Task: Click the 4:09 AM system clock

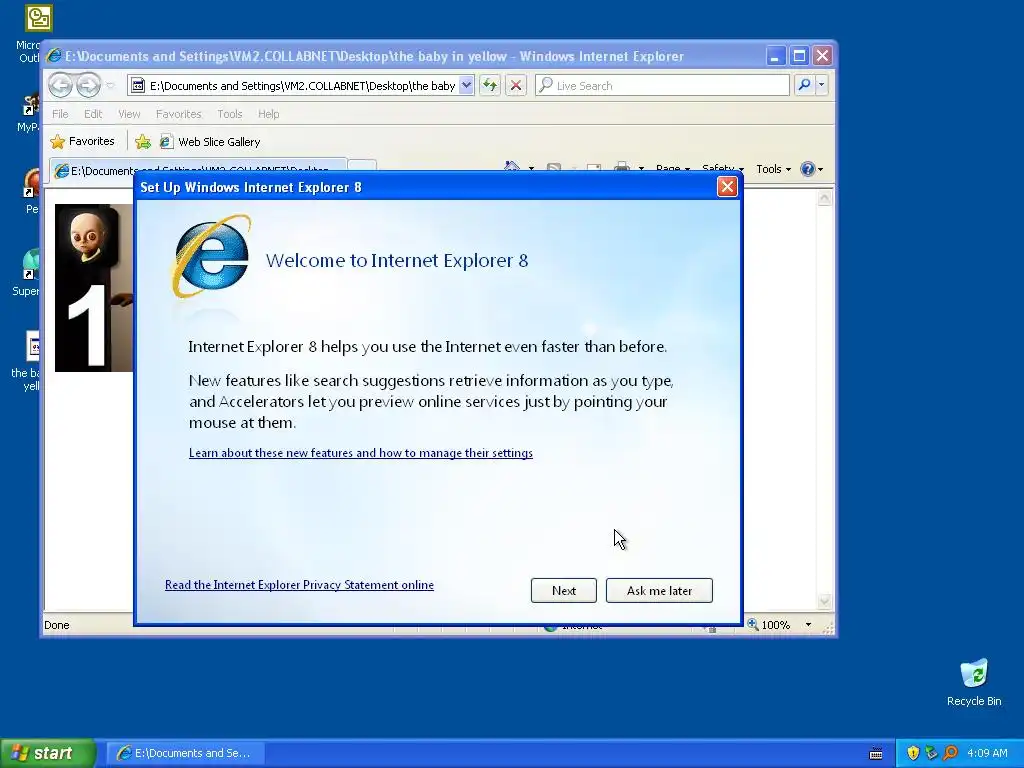Action: coord(987,753)
